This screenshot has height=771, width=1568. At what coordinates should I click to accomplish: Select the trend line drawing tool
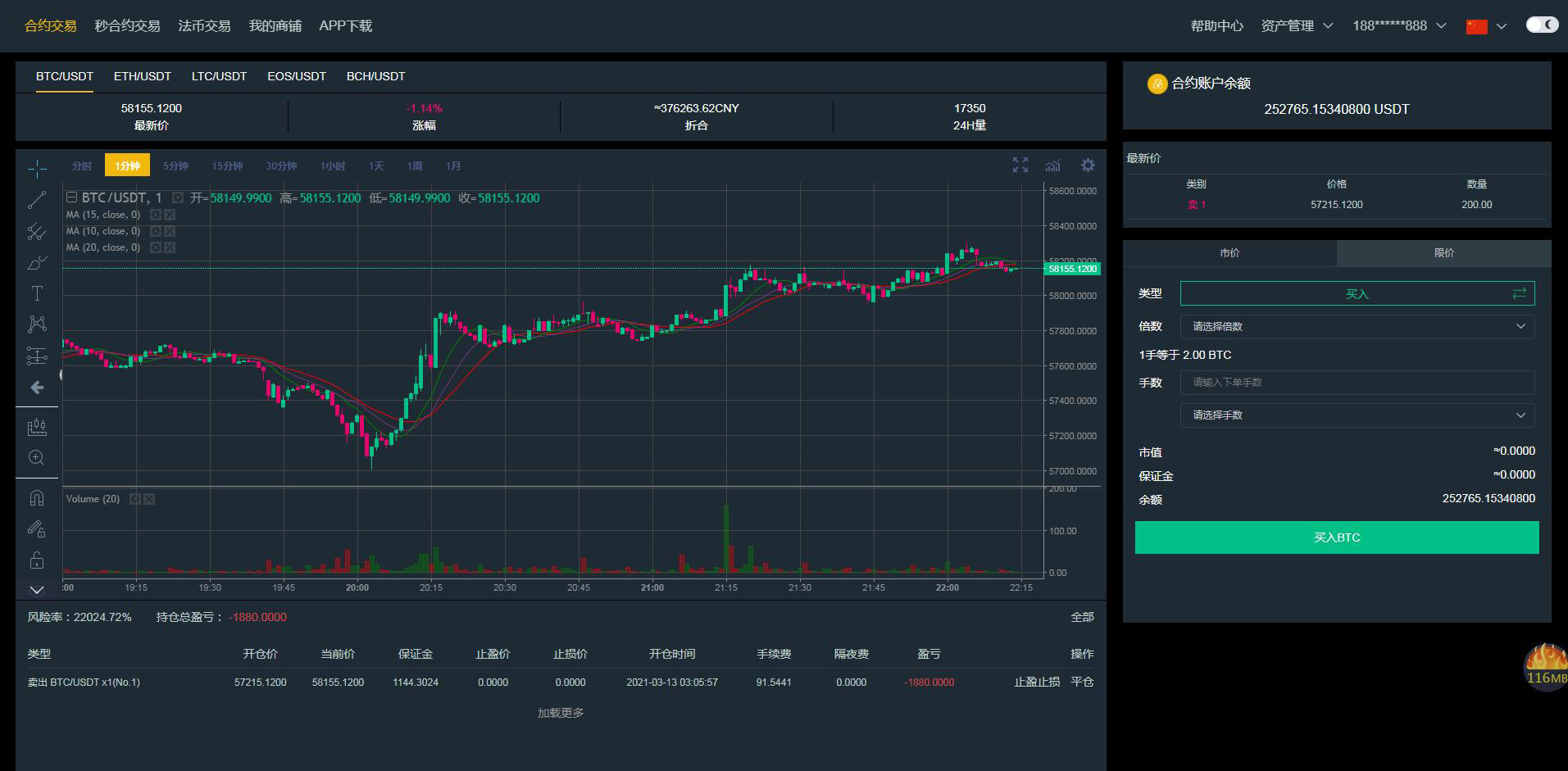(x=37, y=200)
